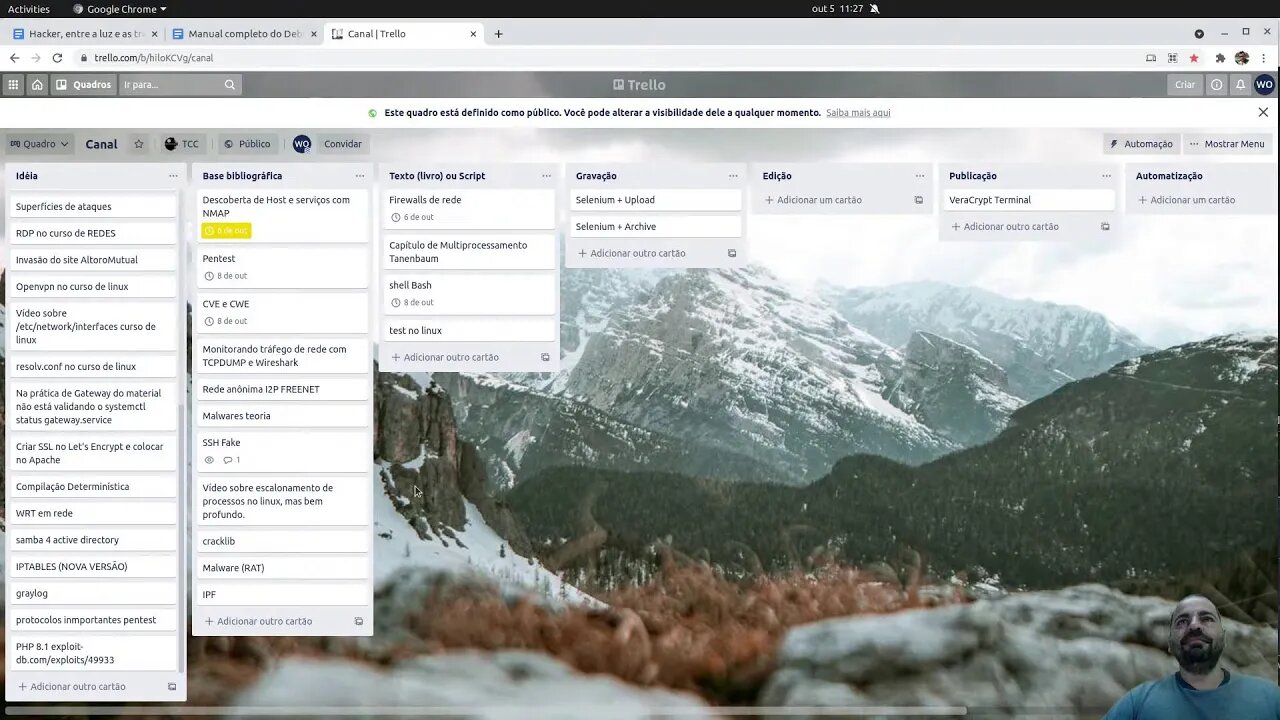This screenshot has height=720, width=1280.
Task: Click the Idéia list vertical scrollbar
Action: (181, 537)
